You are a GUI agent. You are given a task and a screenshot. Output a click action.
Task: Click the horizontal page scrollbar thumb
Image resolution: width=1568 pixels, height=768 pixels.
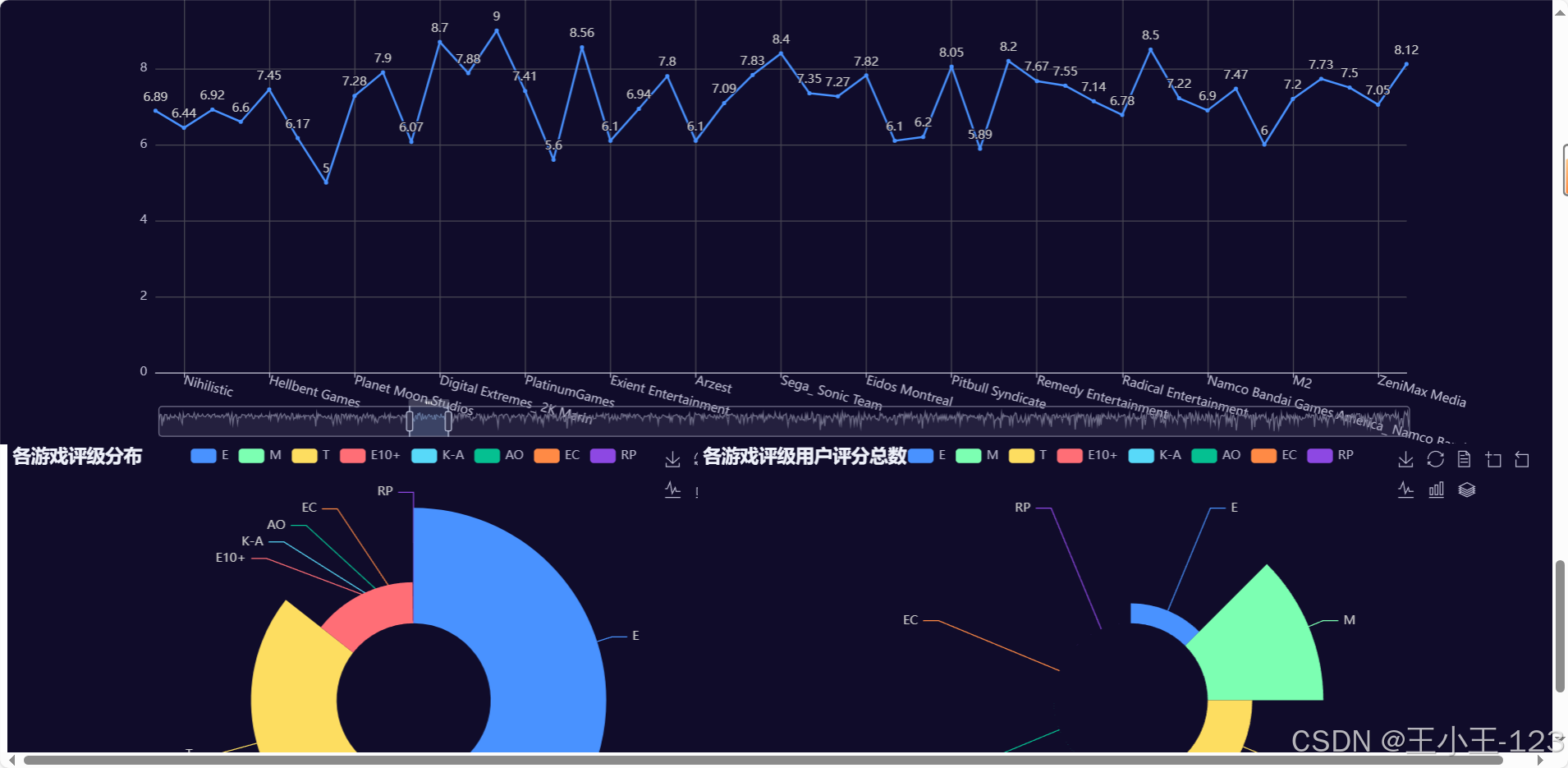pos(763,760)
